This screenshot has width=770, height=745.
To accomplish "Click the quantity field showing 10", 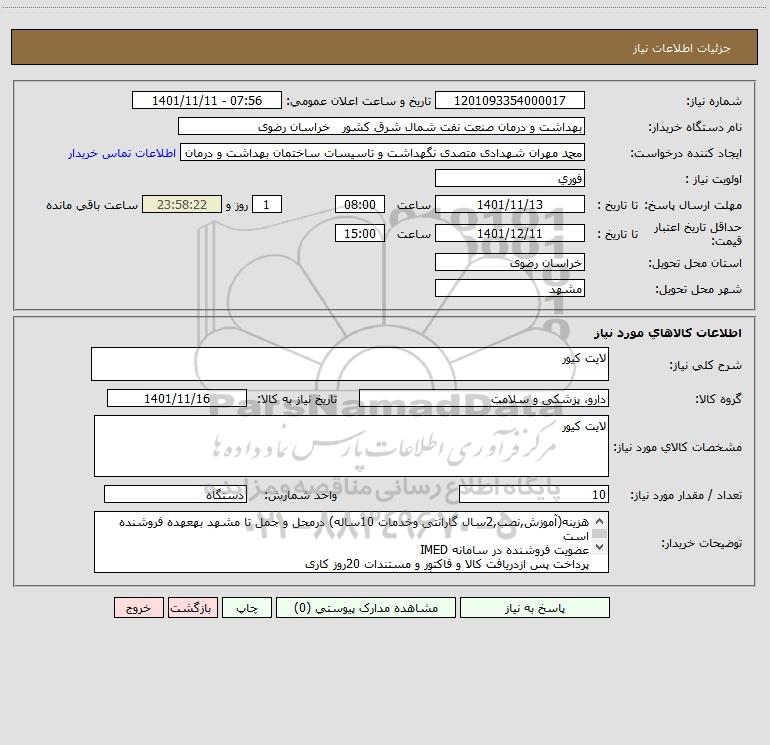I will coord(534,495).
